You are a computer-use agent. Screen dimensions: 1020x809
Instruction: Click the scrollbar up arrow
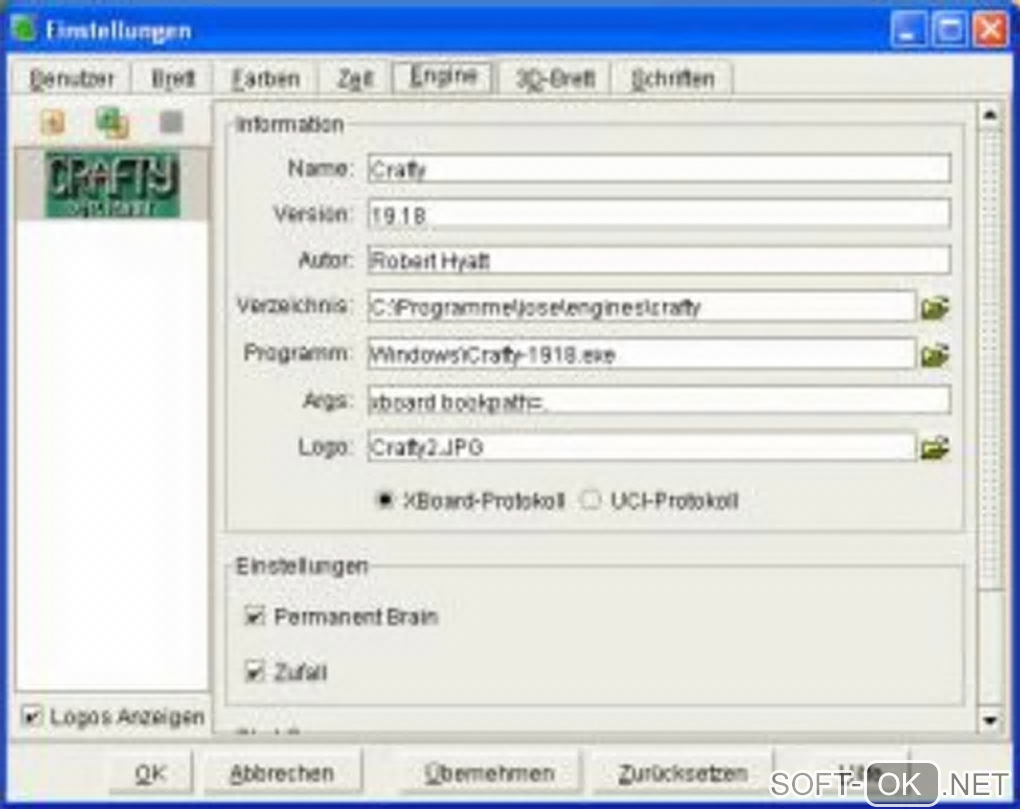coord(989,115)
